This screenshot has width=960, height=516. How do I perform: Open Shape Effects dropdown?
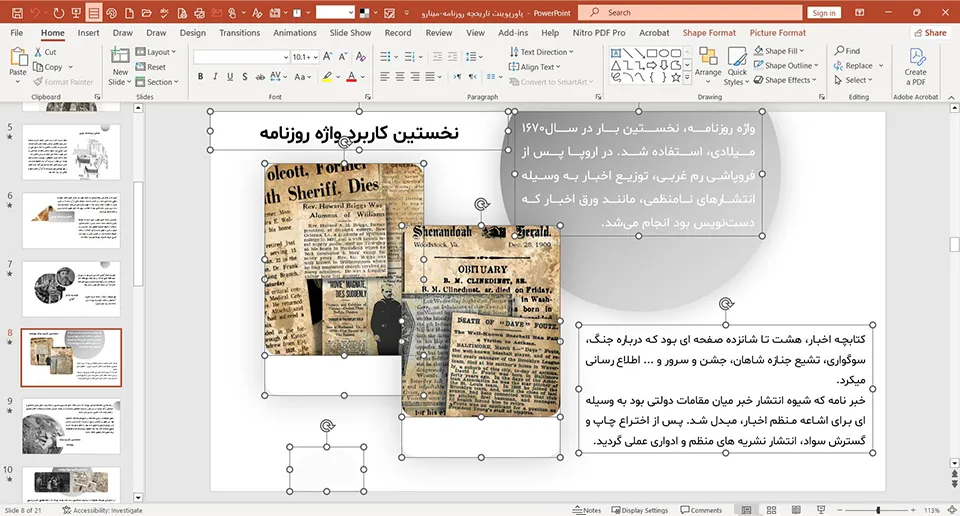pos(786,80)
